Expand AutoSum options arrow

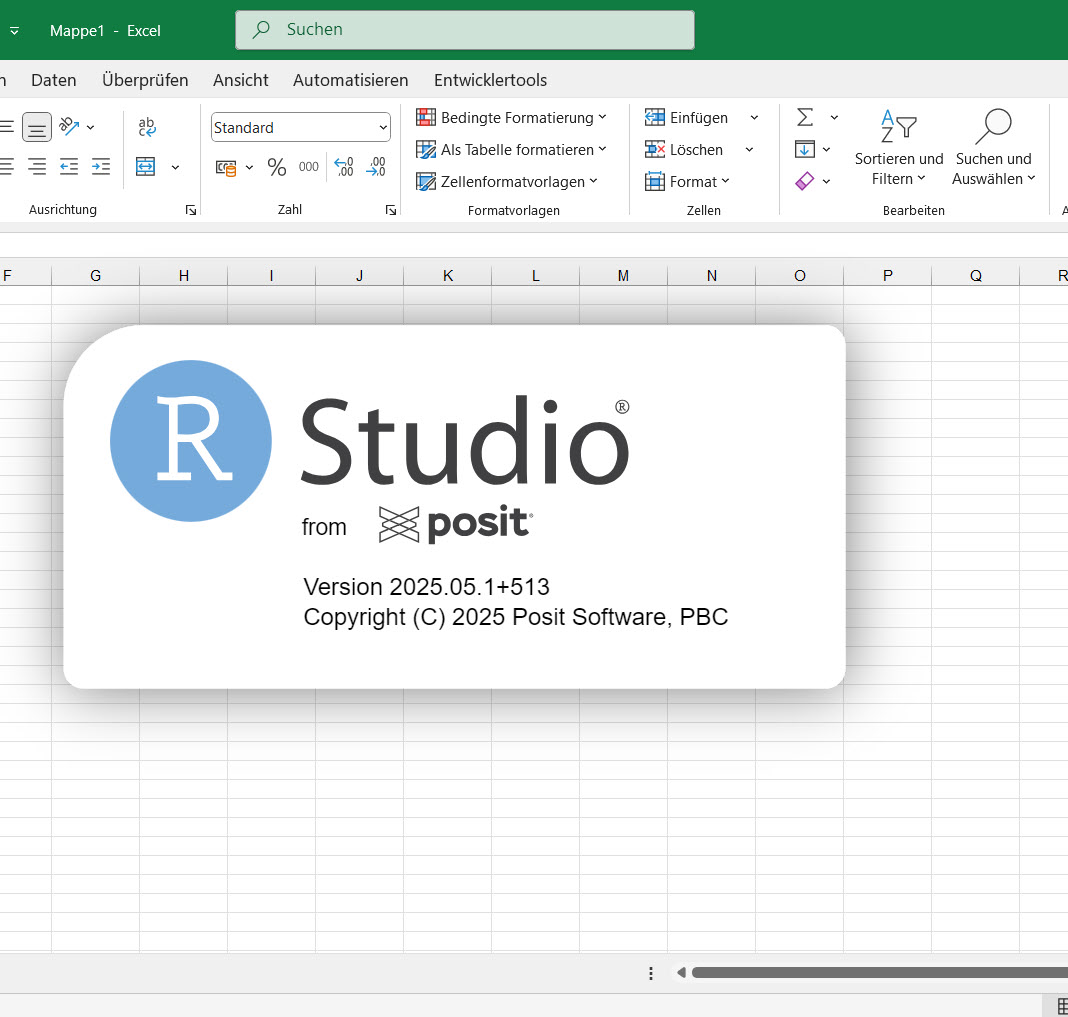click(834, 118)
